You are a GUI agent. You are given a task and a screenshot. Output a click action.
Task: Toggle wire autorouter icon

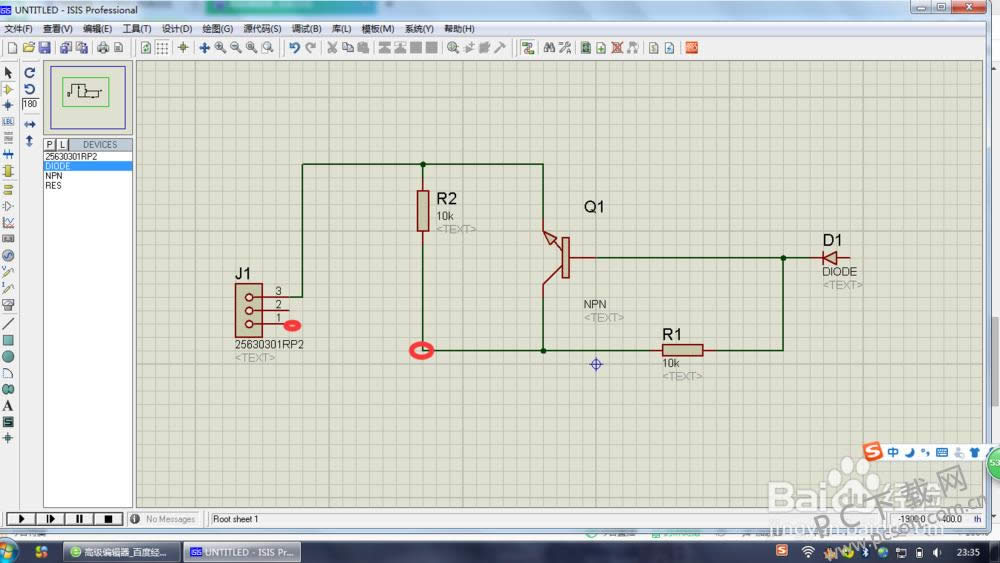coord(527,47)
